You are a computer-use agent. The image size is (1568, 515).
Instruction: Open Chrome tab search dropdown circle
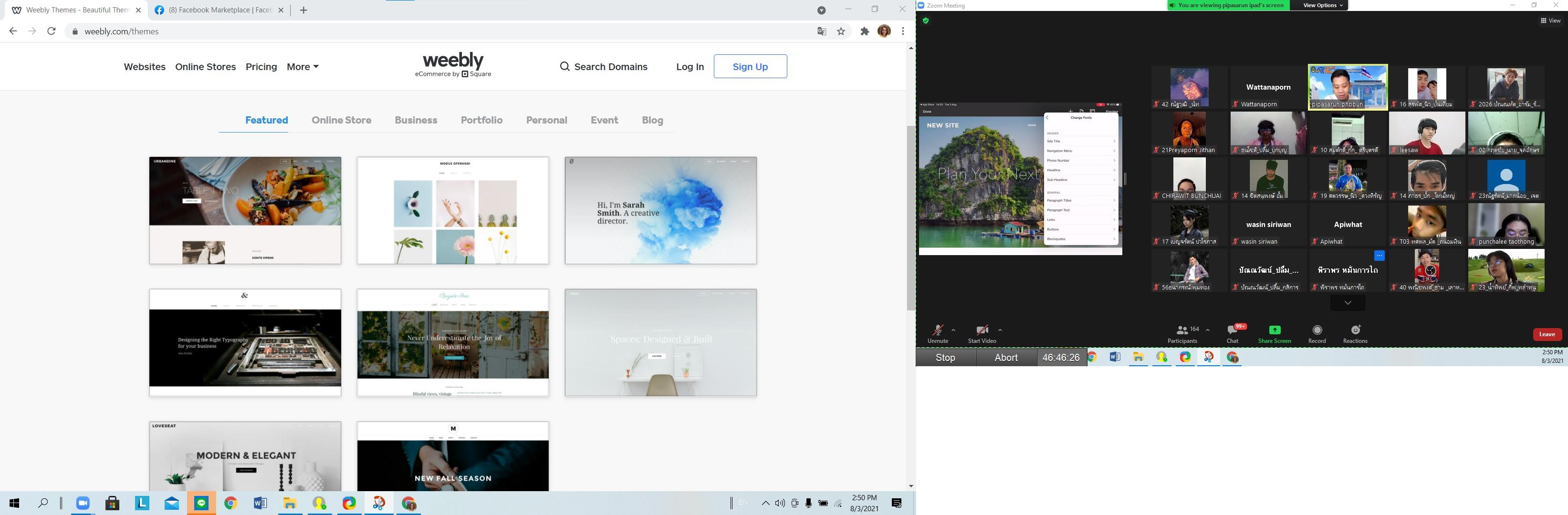[821, 10]
